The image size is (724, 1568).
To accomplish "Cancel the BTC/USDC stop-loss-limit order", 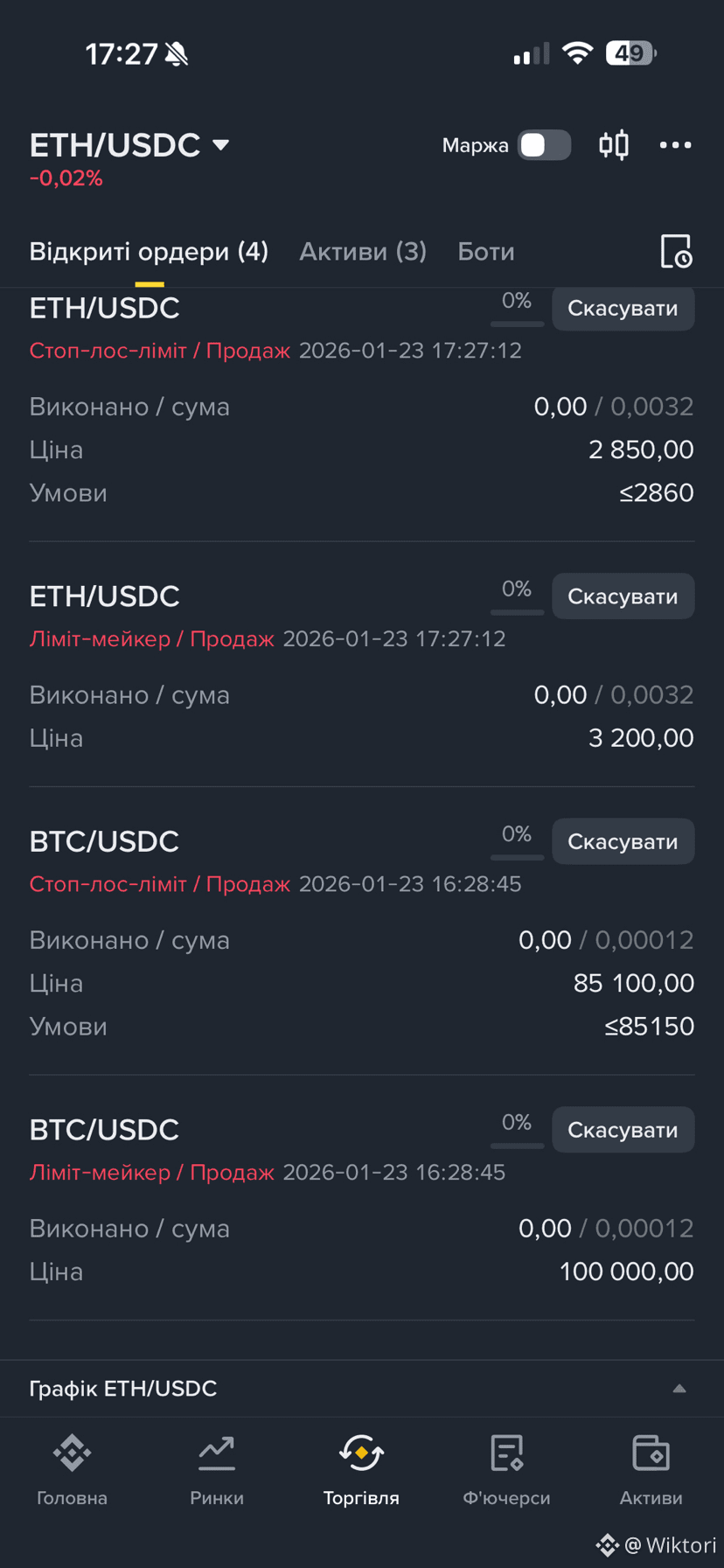I will [x=623, y=841].
